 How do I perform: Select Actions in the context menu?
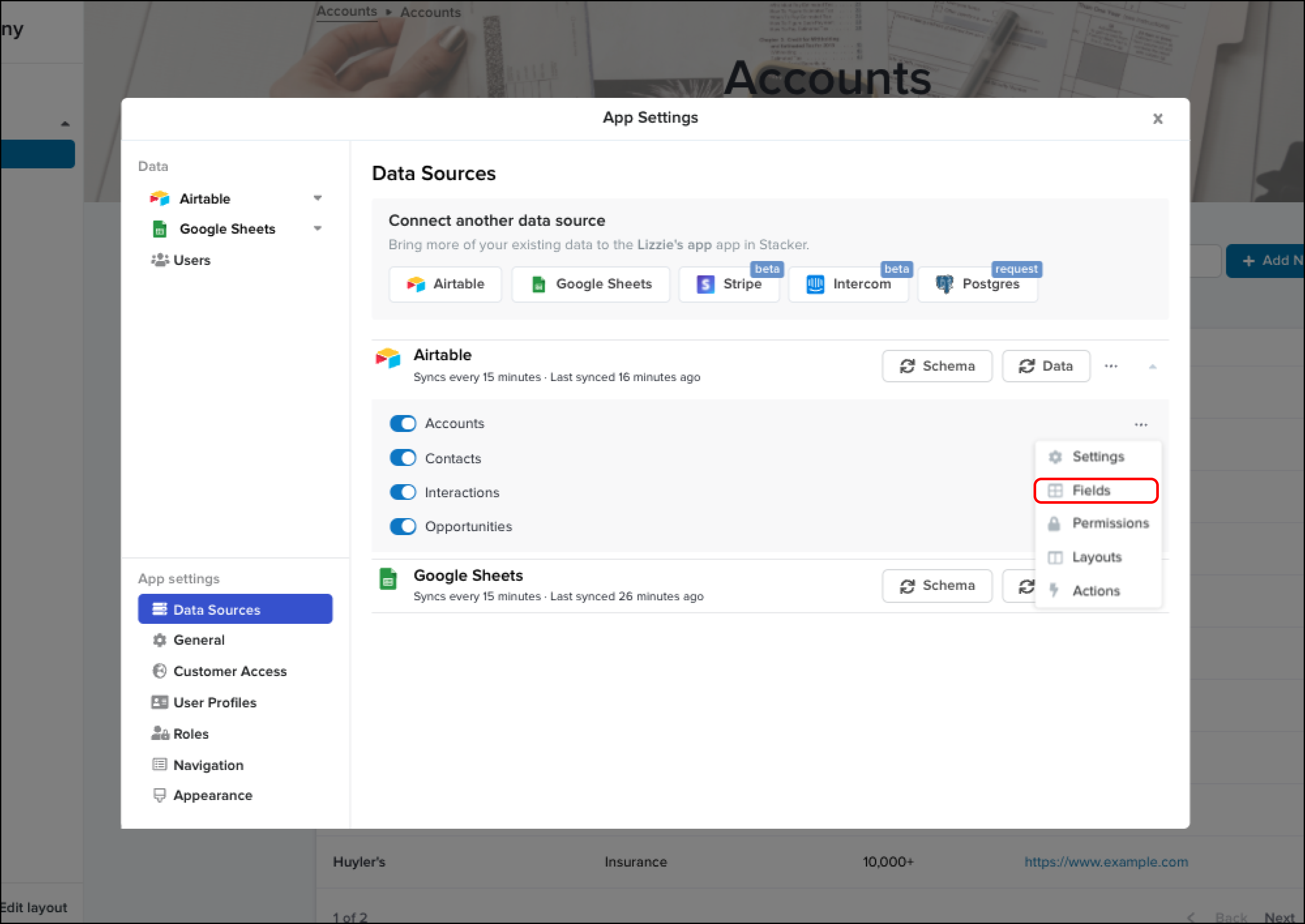pyautogui.click(x=1098, y=591)
